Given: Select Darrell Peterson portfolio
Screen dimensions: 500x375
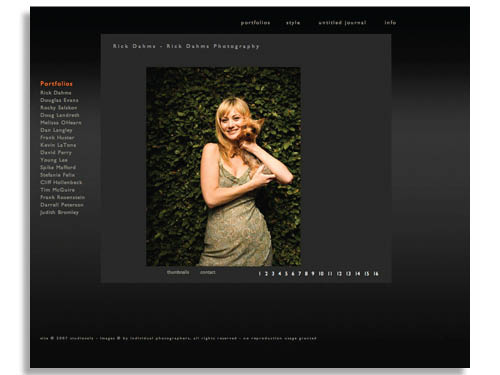Looking at the screenshot, I should point(62,205).
